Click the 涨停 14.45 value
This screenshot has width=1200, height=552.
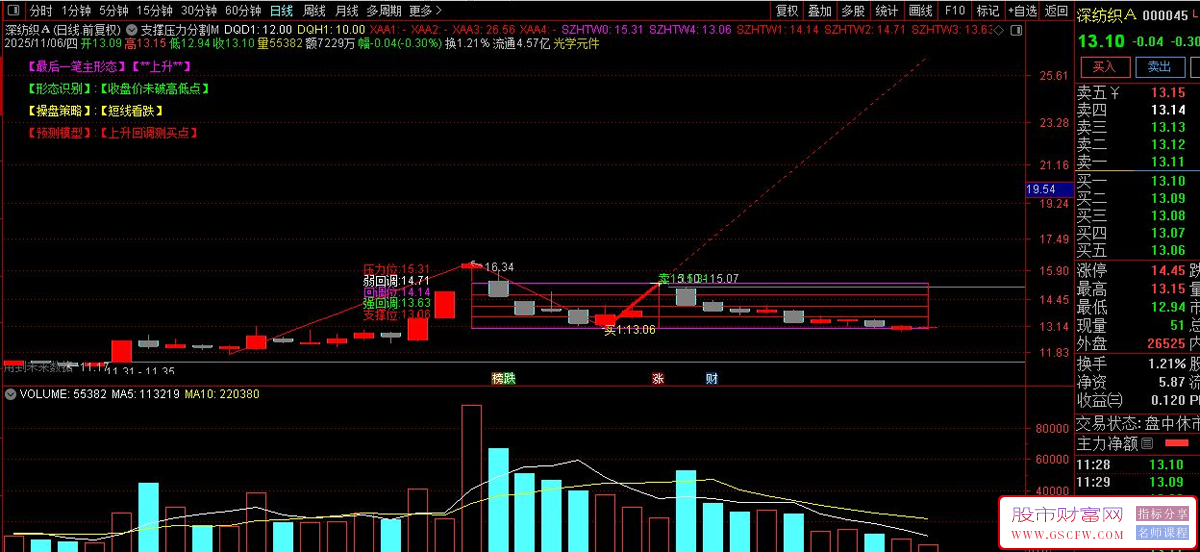(x=1167, y=271)
